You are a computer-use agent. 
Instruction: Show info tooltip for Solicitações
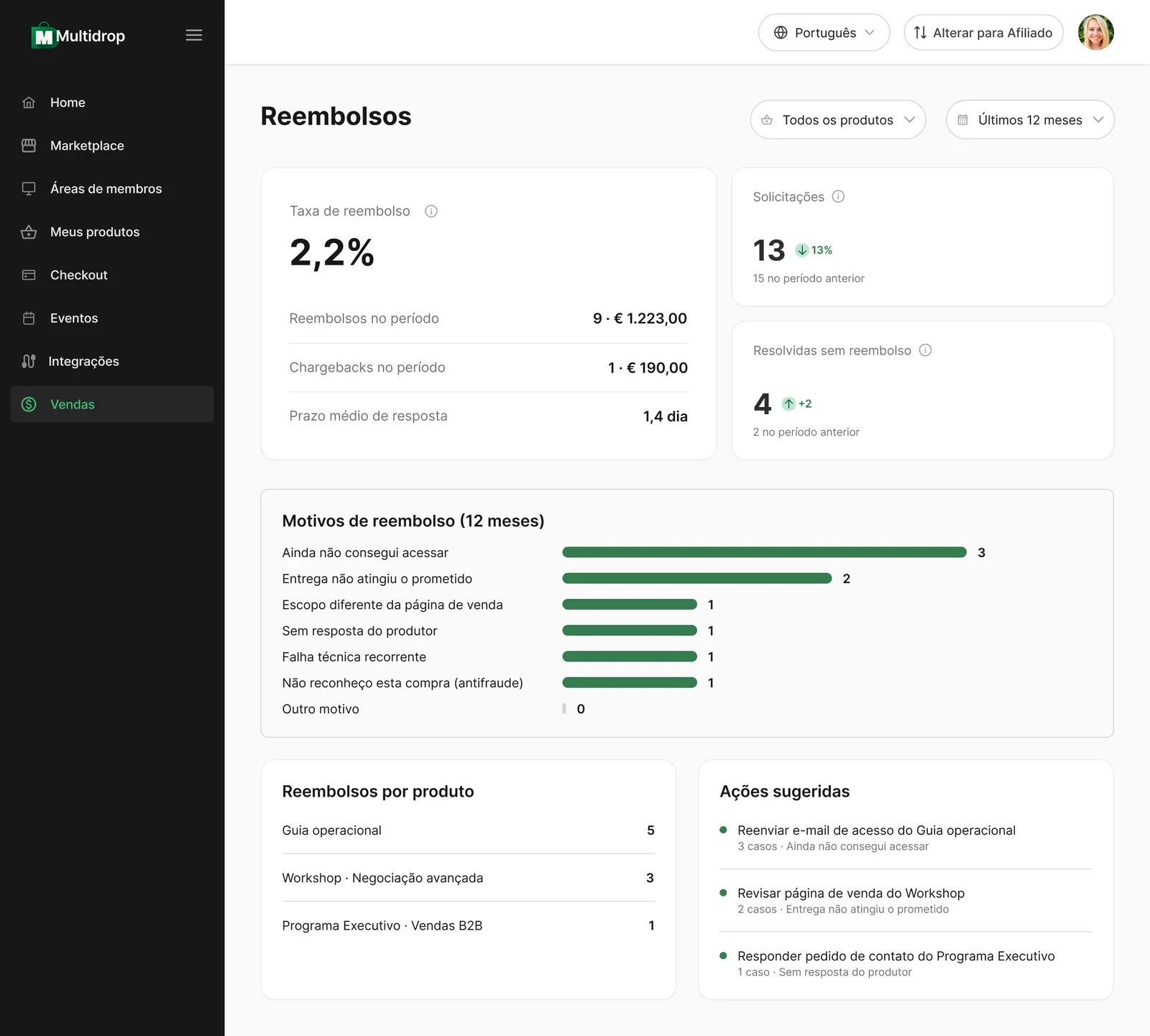838,197
